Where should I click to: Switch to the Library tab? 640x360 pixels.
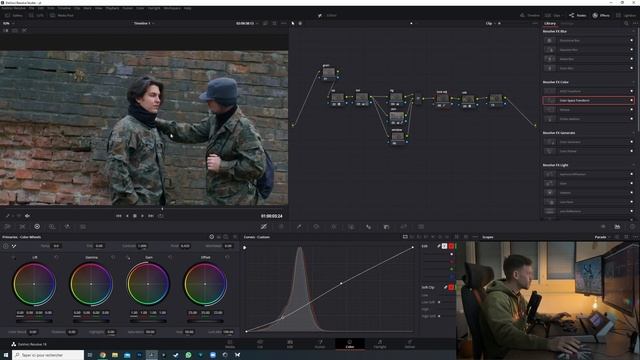point(550,24)
